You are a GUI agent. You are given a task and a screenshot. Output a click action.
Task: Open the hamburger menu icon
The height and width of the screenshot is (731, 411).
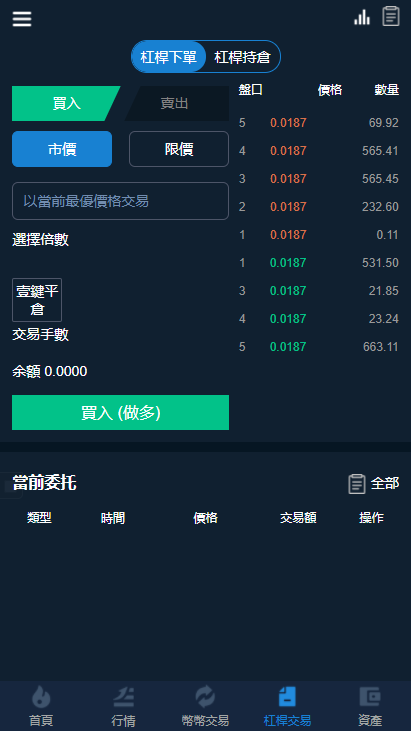(x=22, y=19)
